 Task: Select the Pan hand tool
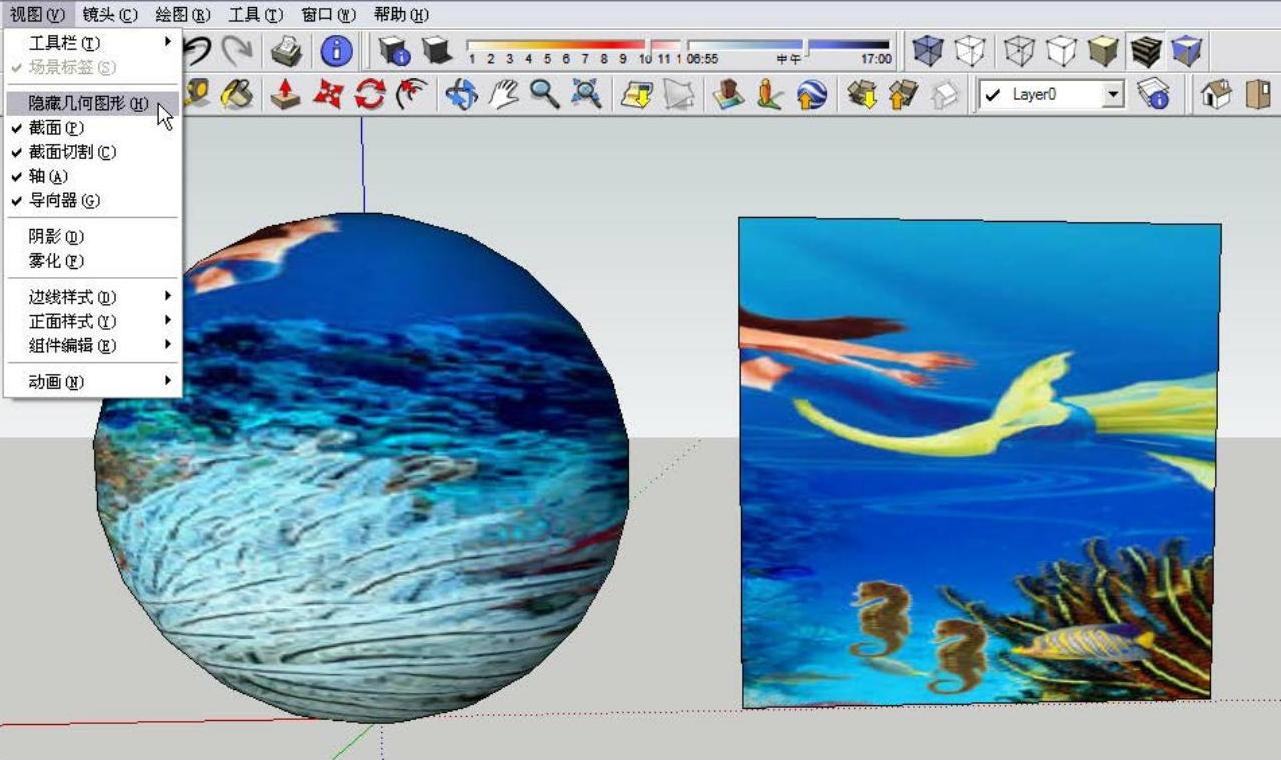(x=503, y=94)
